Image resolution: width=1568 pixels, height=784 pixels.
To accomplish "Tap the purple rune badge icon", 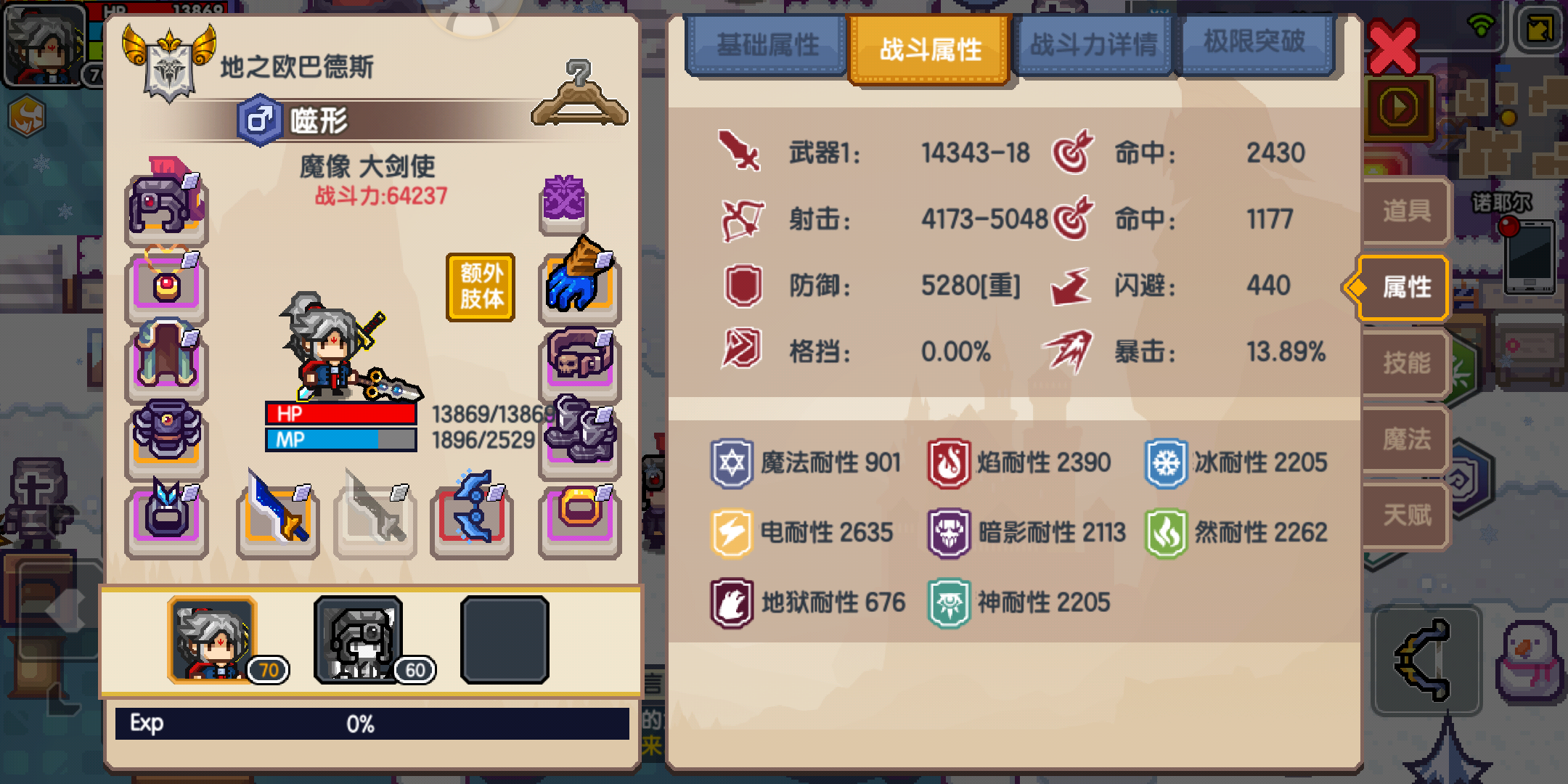I will [x=564, y=203].
